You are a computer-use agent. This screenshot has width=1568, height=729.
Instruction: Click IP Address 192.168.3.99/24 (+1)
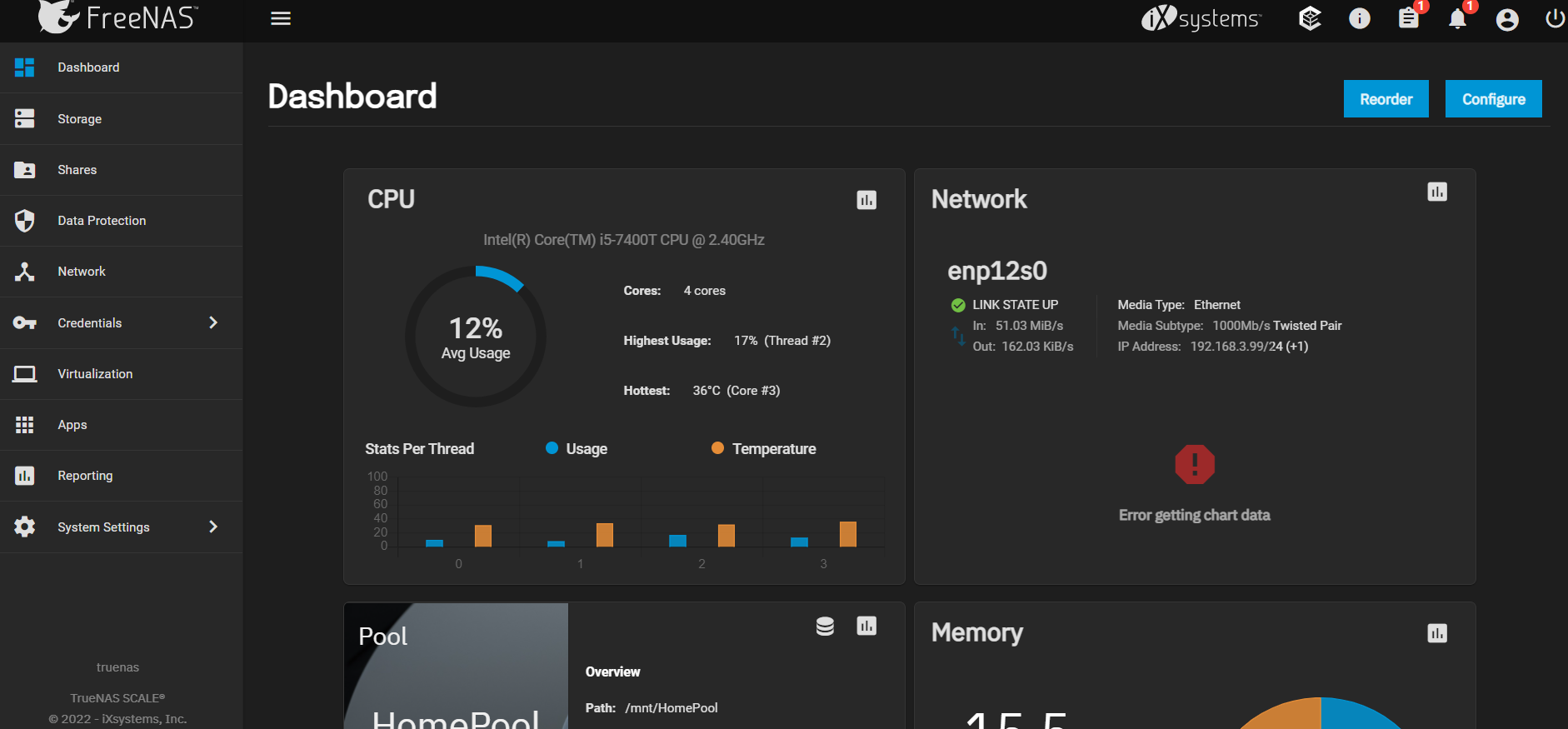[1213, 347]
